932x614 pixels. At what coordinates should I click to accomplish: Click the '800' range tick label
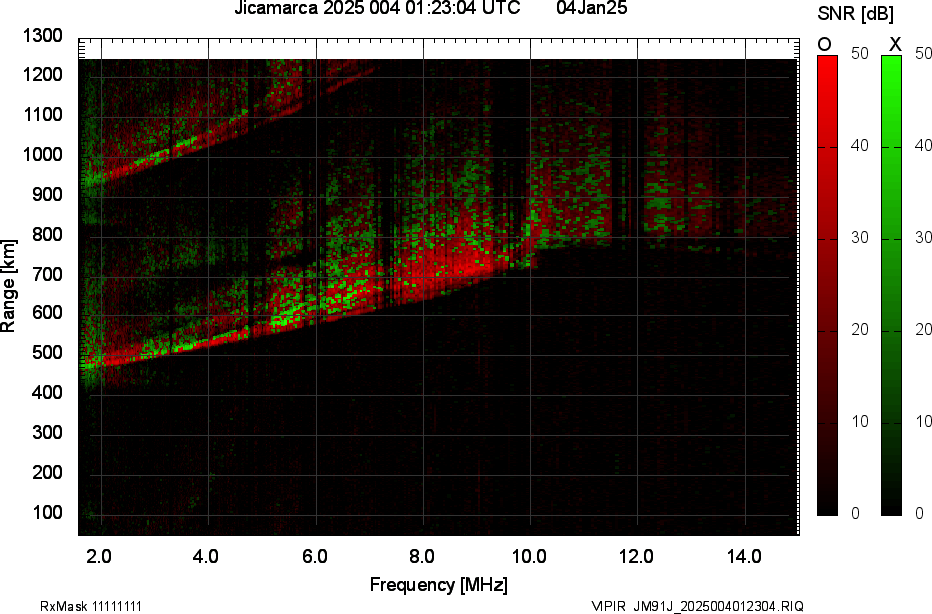point(48,234)
